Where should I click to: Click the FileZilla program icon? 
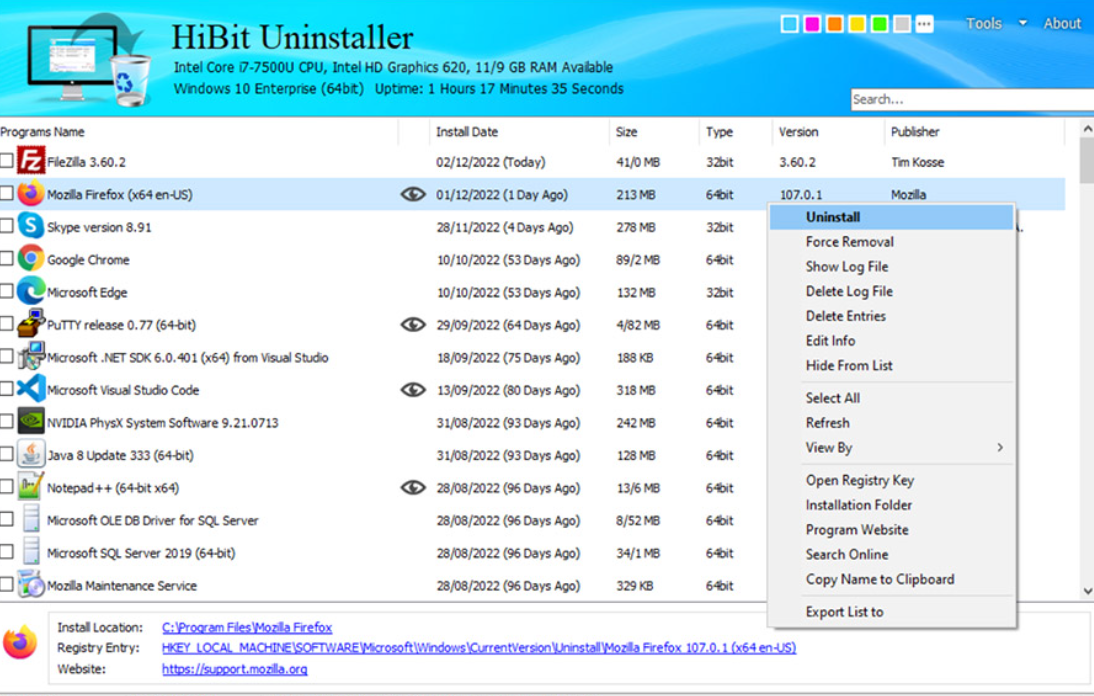tap(31, 160)
